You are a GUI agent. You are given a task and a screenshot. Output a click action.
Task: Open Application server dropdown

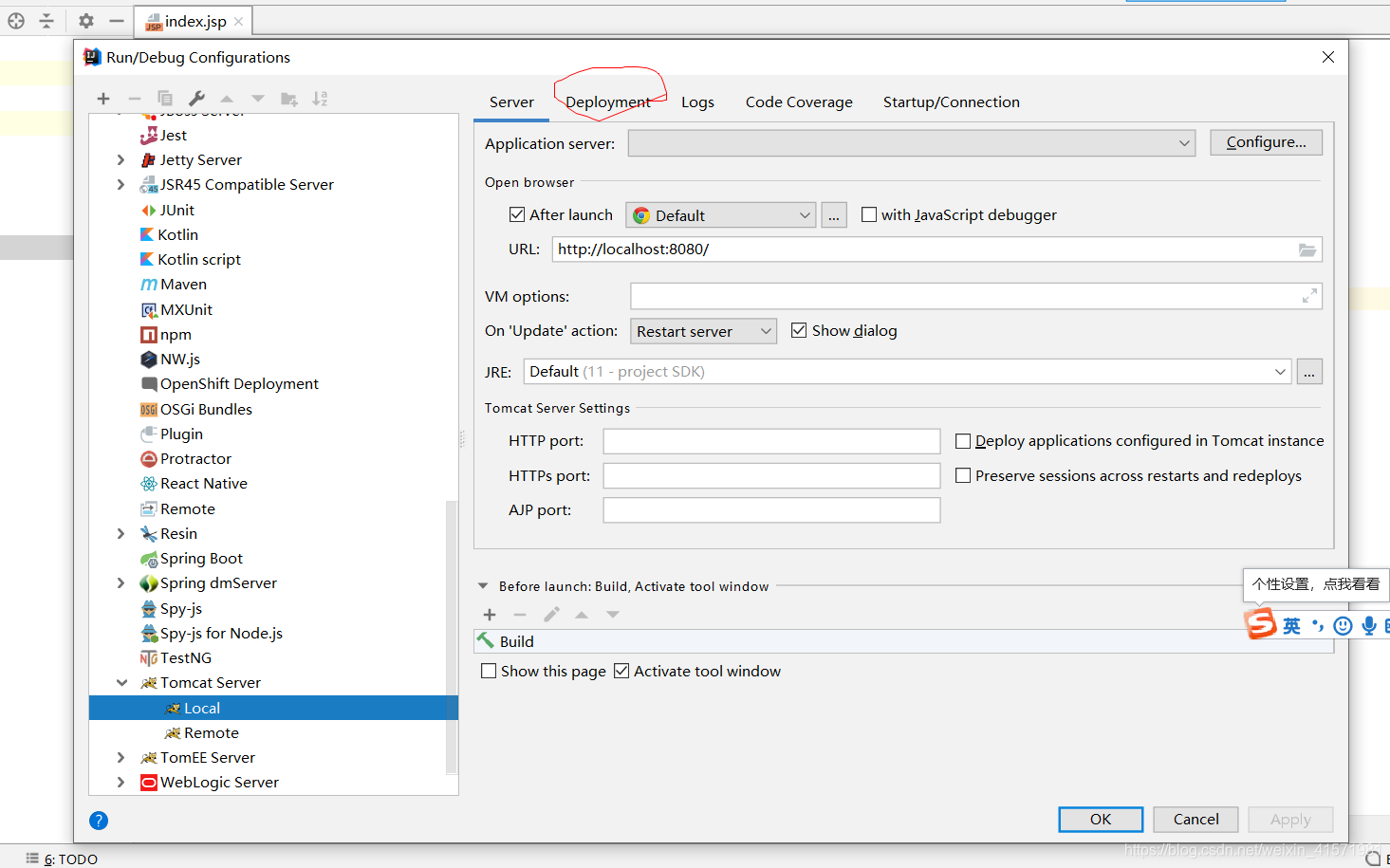pyautogui.click(x=913, y=143)
